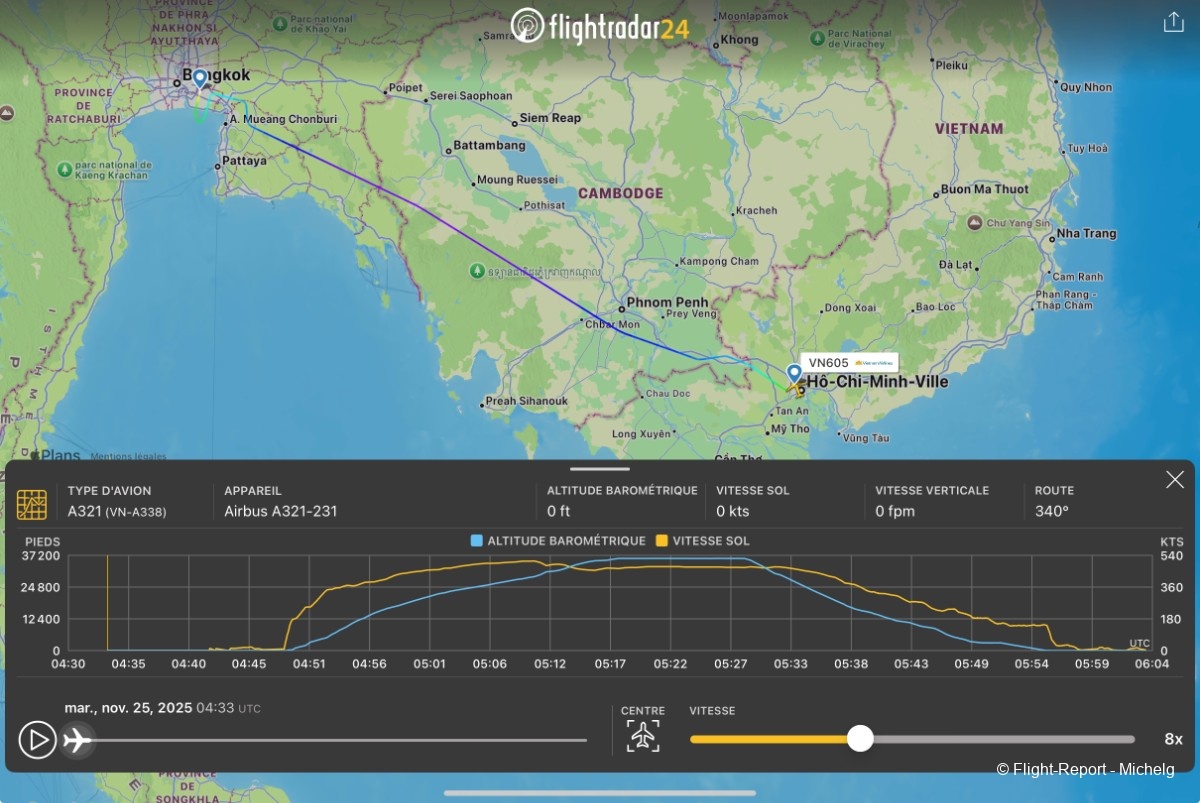Close the flight details panel
The height and width of the screenshot is (803, 1200).
coord(1175,480)
